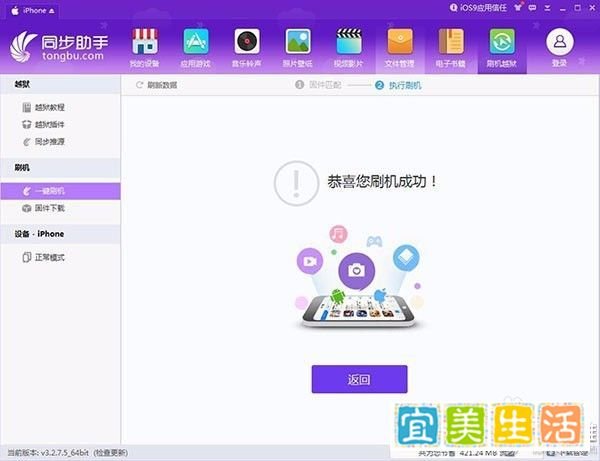Select the 刷机越狱 flash and jailbreak tab

click(x=502, y=48)
